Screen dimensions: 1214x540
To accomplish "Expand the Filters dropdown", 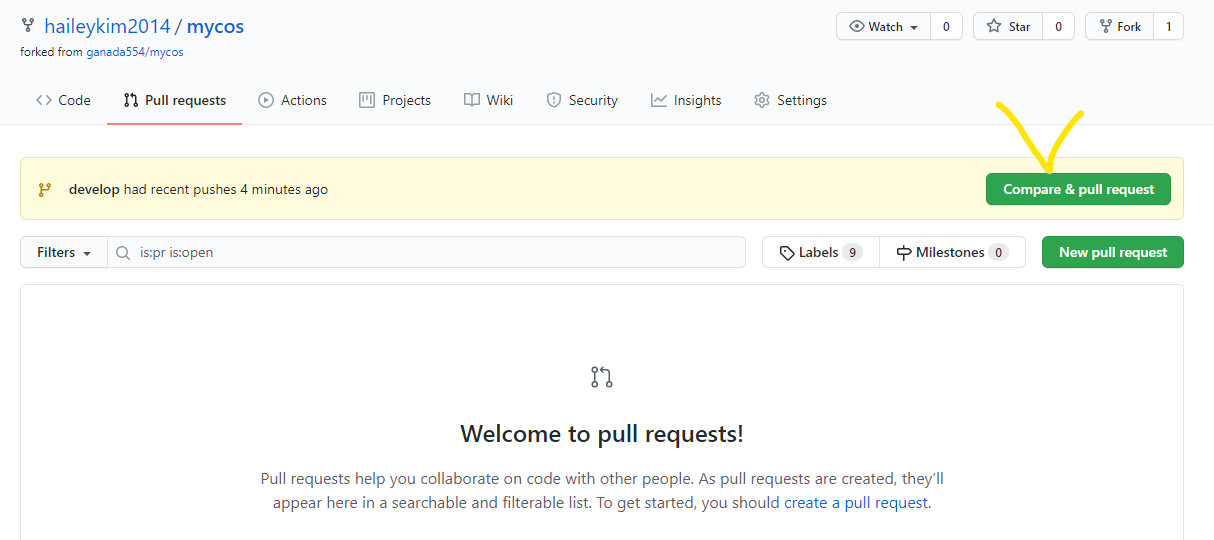I will [x=64, y=252].
